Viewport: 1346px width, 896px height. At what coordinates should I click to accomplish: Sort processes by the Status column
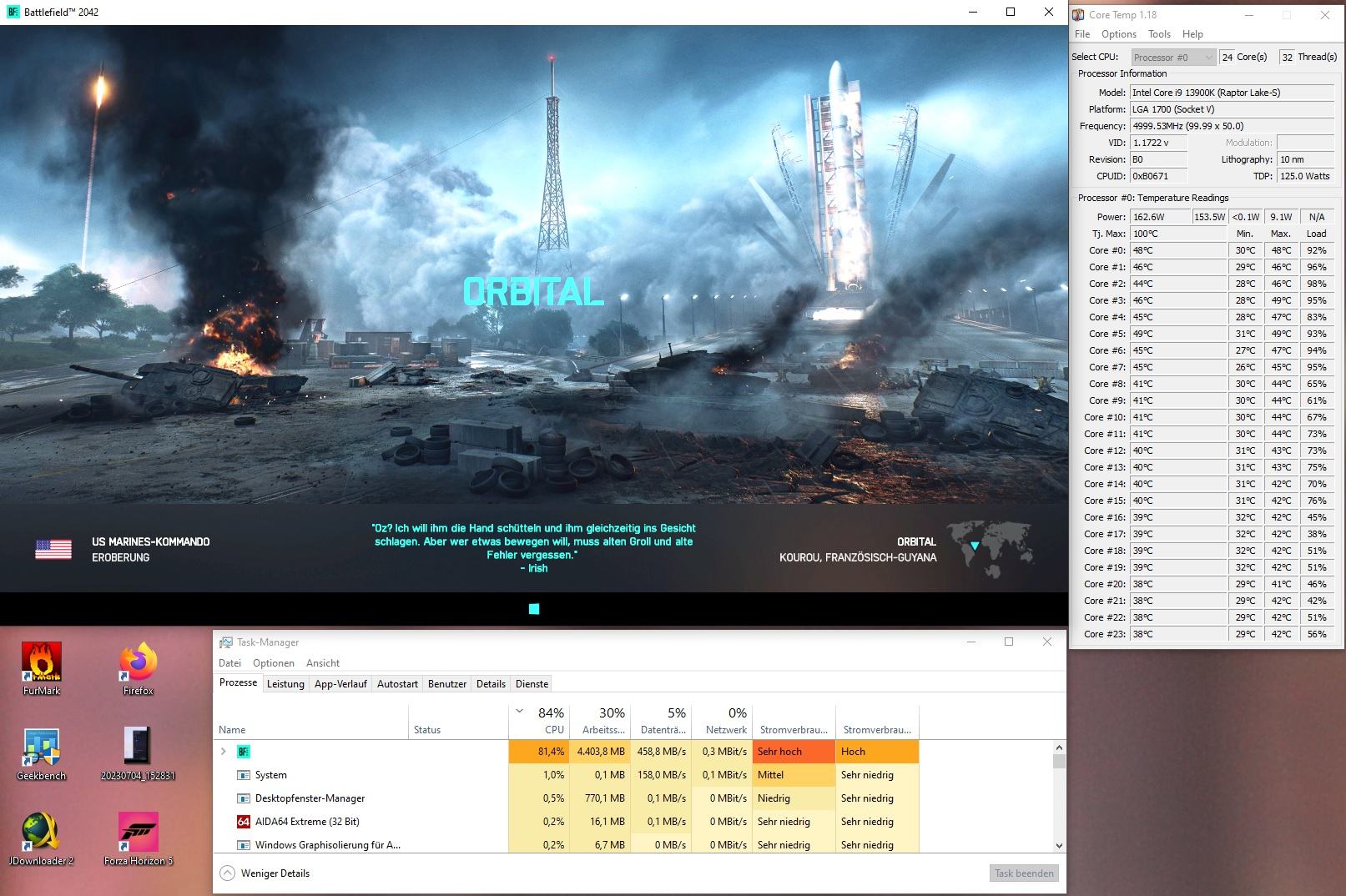[x=458, y=722]
